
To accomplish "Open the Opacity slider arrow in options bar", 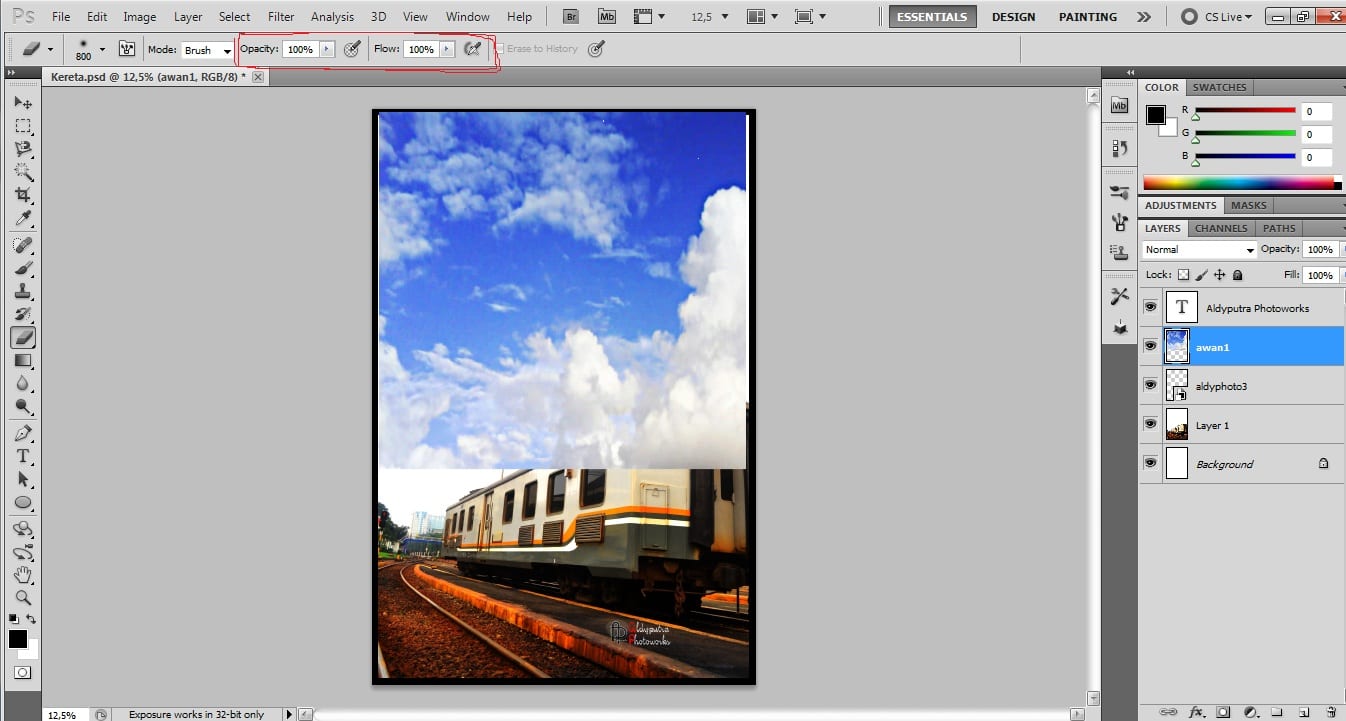I will point(326,49).
